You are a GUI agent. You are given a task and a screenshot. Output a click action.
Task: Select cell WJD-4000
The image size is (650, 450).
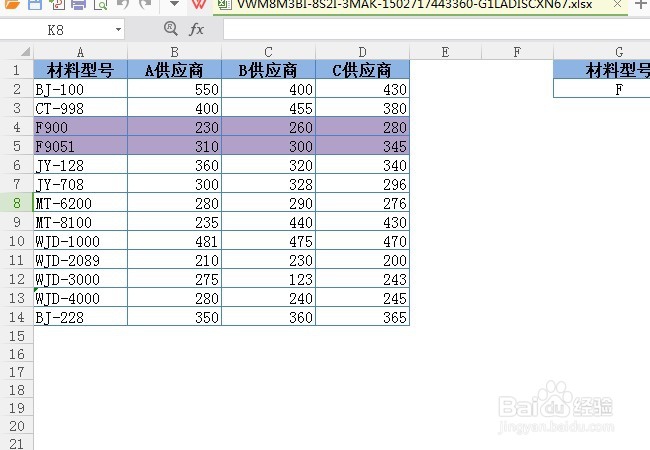click(80, 298)
